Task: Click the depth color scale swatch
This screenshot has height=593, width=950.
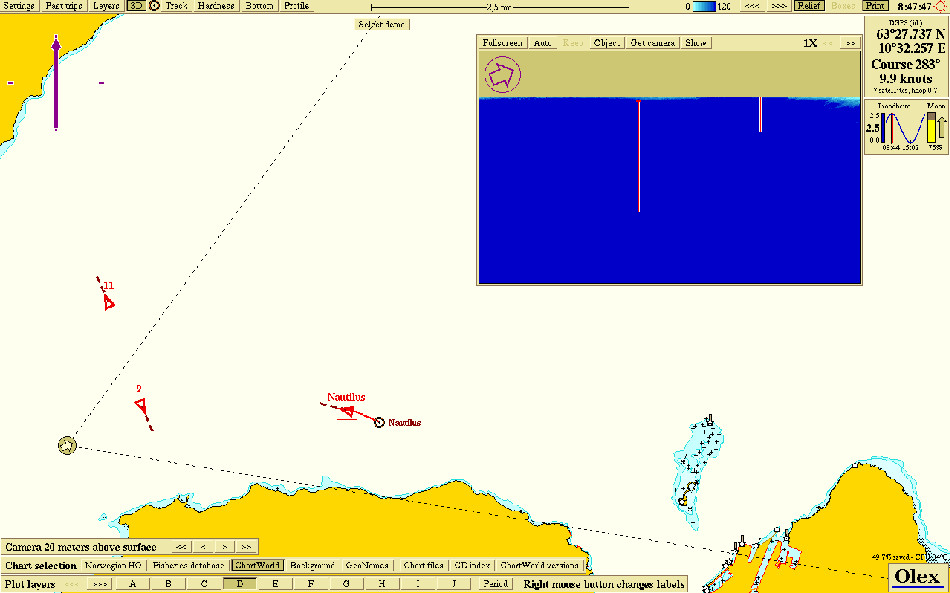Action: (x=704, y=7)
